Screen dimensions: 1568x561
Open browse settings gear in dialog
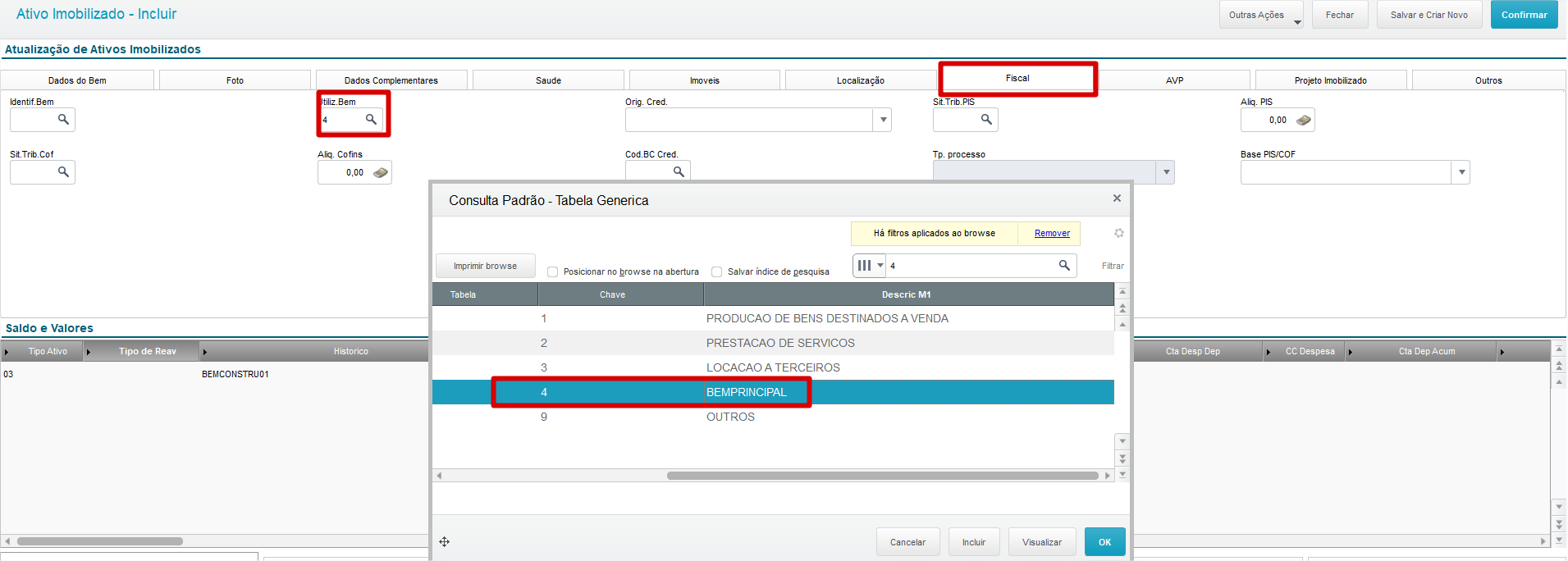pyautogui.click(x=1118, y=233)
